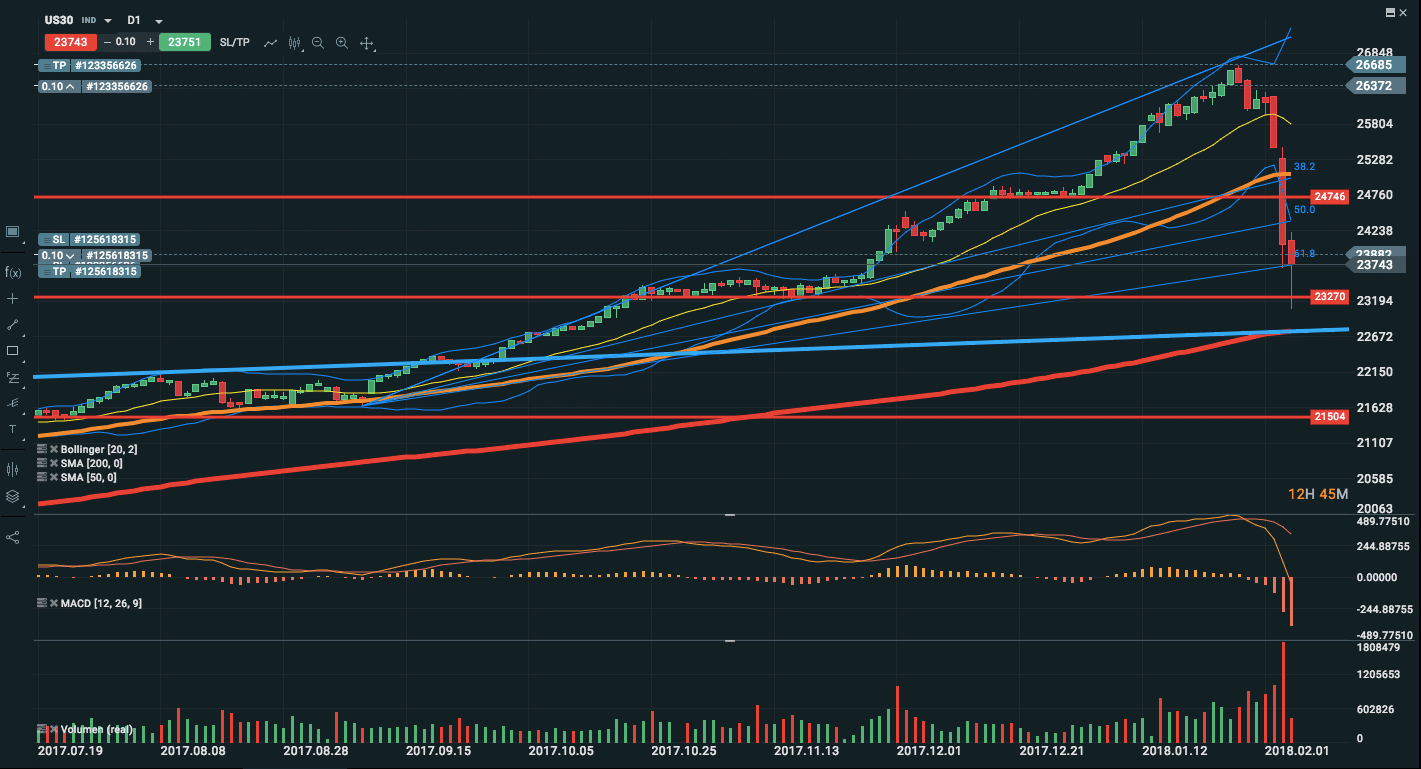
Task: Select the text annotation tool
Action: pyautogui.click(x=13, y=429)
